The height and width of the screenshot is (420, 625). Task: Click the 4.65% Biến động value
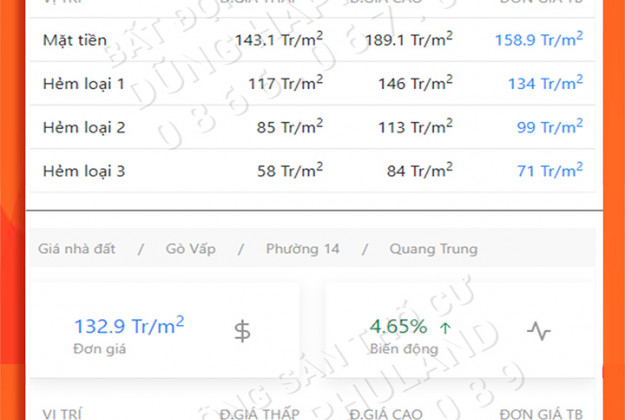click(398, 327)
